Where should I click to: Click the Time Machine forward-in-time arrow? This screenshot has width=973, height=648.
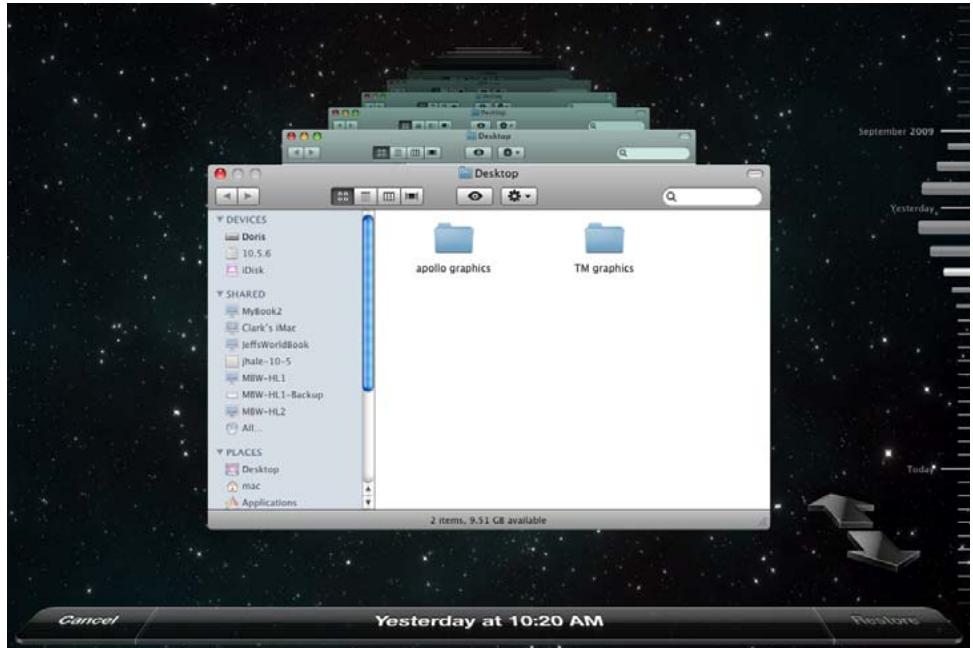click(x=883, y=549)
